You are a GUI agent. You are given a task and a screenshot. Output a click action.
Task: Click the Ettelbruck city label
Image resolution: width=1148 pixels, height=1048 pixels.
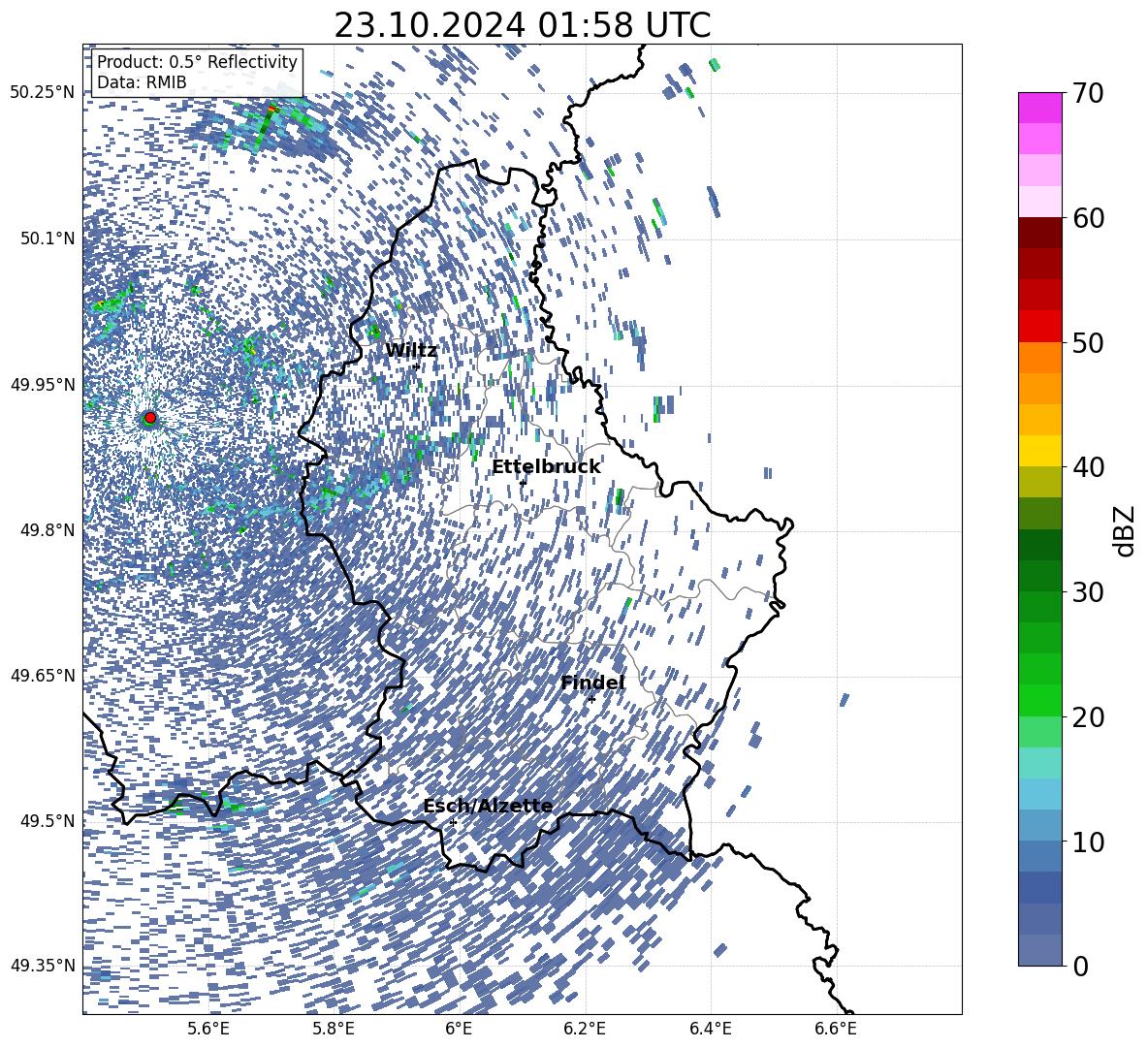(546, 466)
